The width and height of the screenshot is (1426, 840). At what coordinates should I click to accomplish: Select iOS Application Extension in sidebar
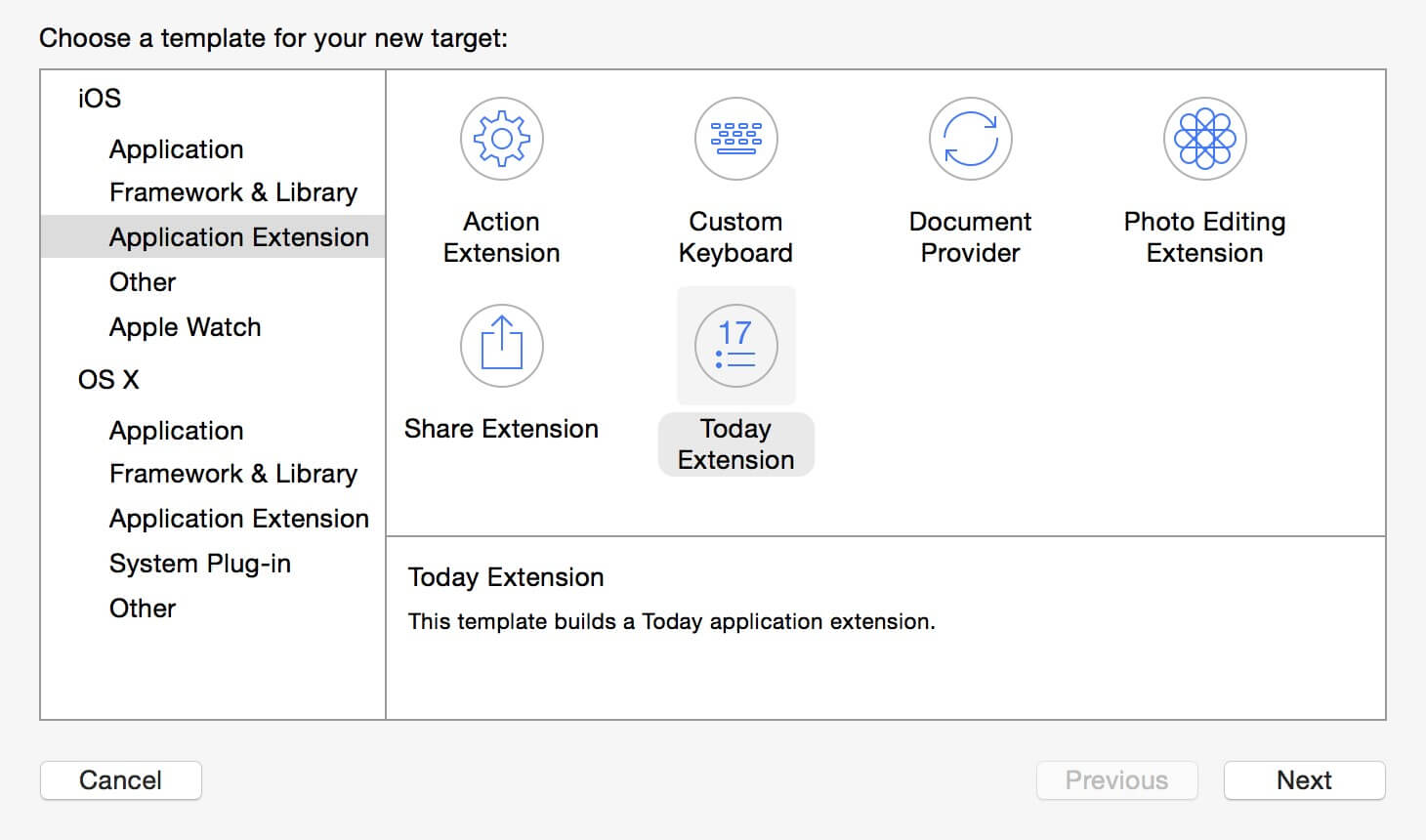(238, 237)
